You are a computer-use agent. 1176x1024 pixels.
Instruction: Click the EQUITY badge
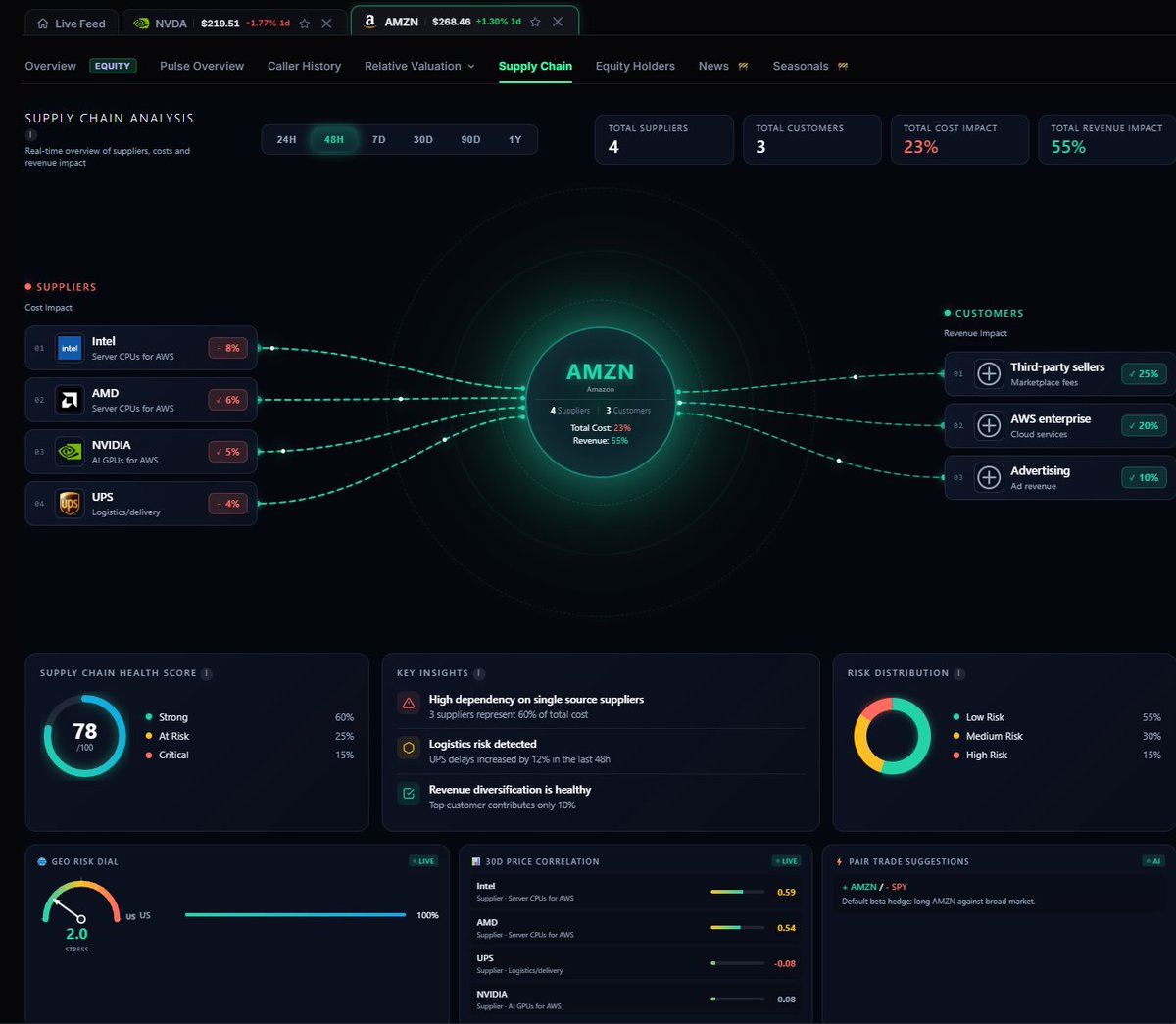coord(113,66)
